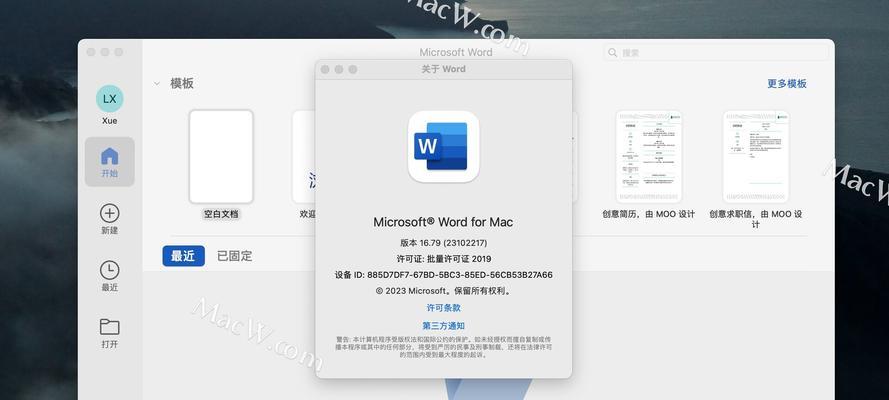Click the New (新建) plus icon
Image resolution: width=889 pixels, height=400 pixels.
point(109,213)
